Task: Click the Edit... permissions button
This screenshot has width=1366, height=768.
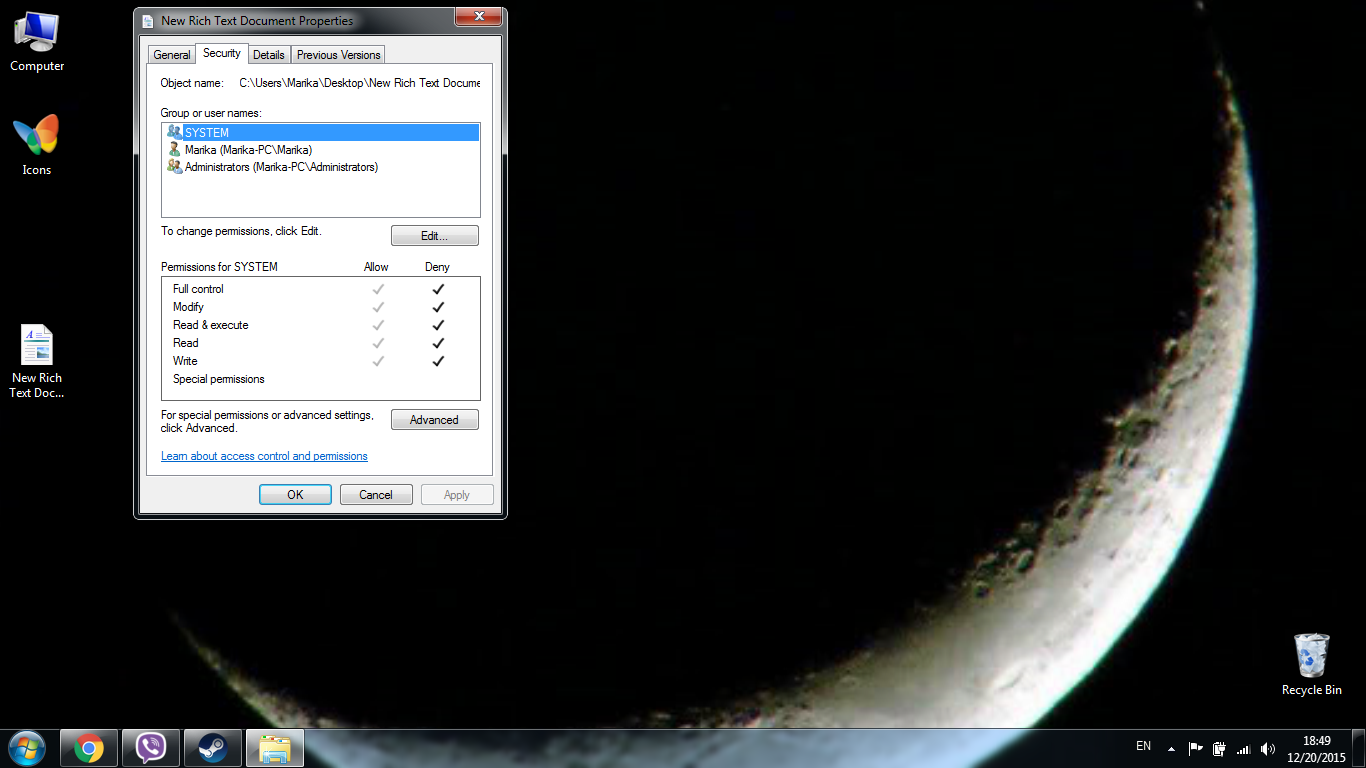Action: coord(434,236)
